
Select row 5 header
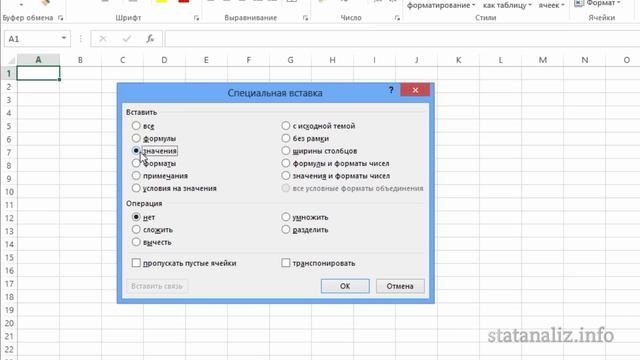[9, 126]
